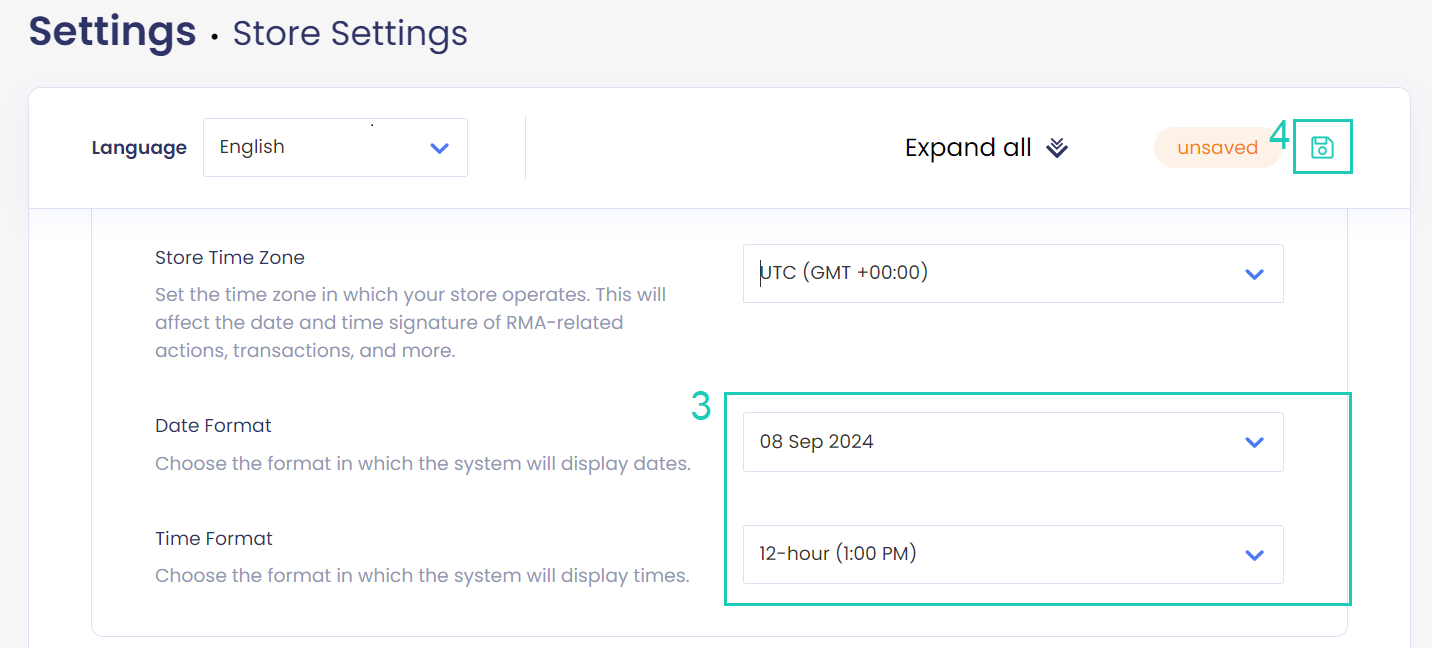1432x648 pixels.
Task: Save settings with the floppy disk icon
Action: [x=1322, y=147]
